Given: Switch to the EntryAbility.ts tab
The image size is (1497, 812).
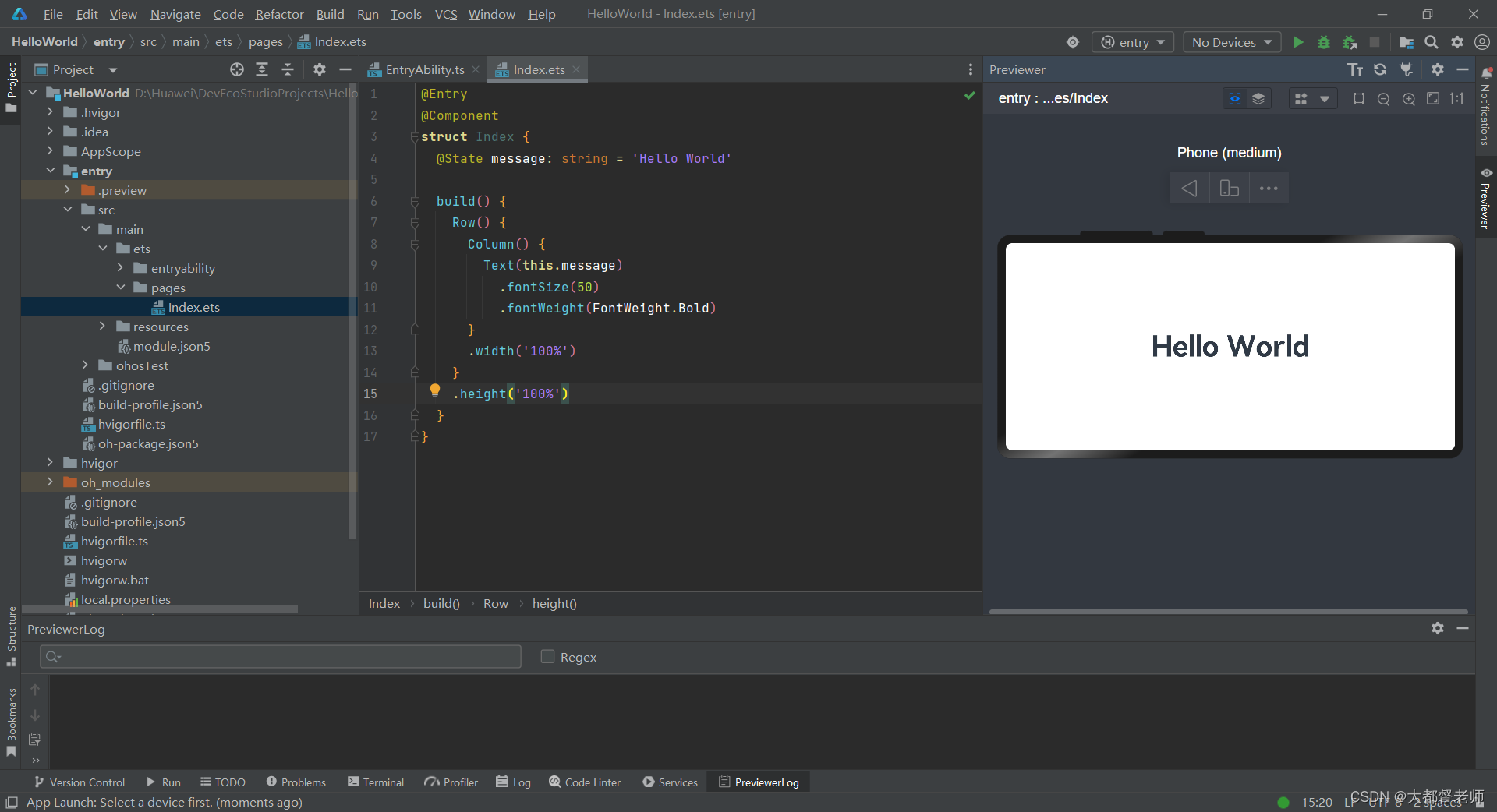Looking at the screenshot, I should (424, 69).
